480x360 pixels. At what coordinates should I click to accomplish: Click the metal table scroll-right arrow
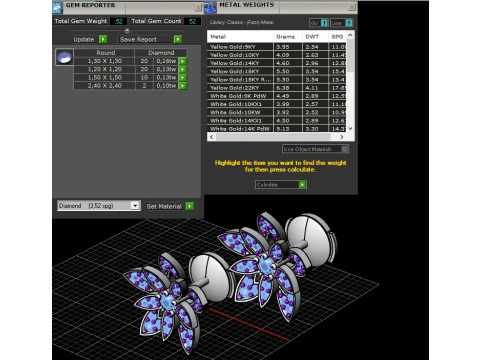[x=342, y=137]
